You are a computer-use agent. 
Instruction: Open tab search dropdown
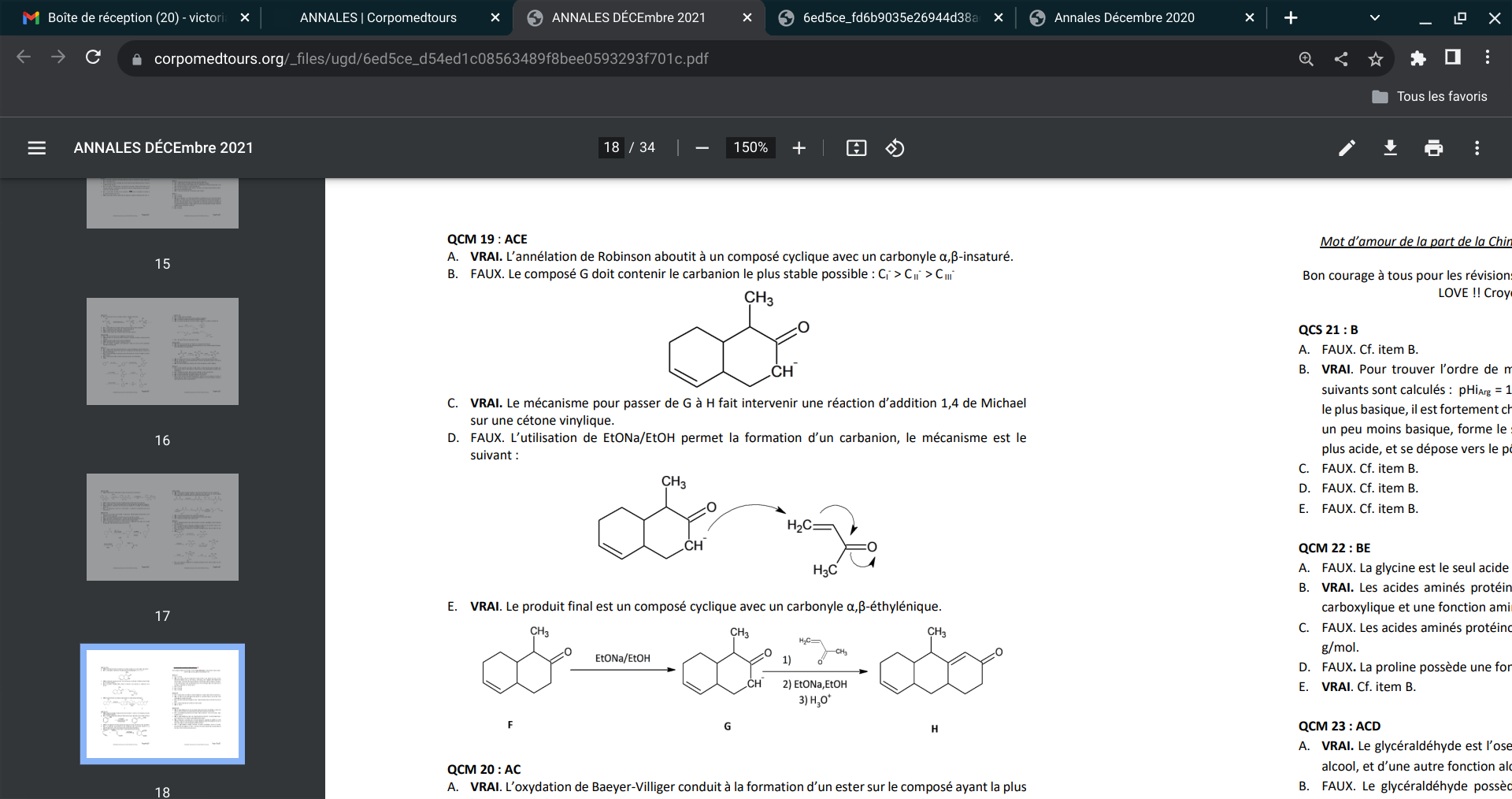(x=1374, y=17)
